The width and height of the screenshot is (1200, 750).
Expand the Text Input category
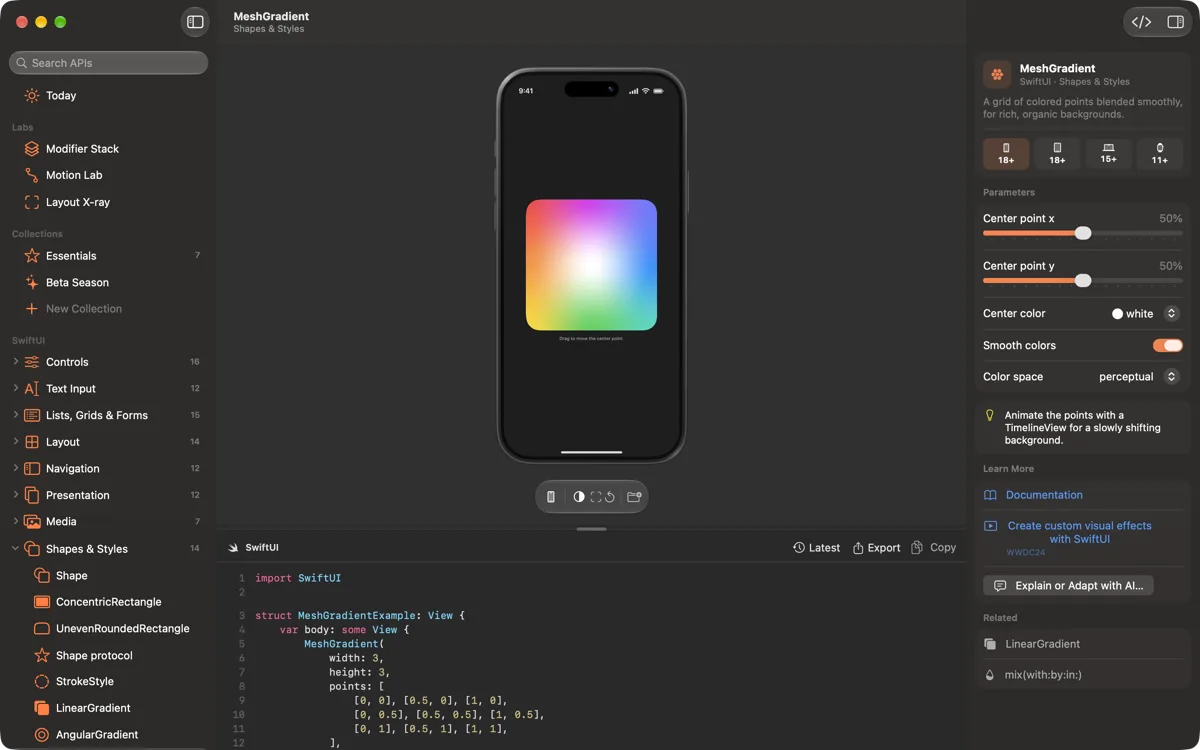tap(16, 388)
